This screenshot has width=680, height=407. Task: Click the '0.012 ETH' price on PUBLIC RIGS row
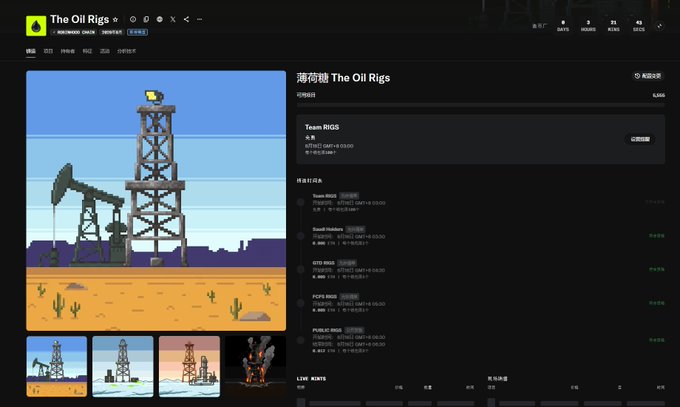click(x=324, y=351)
